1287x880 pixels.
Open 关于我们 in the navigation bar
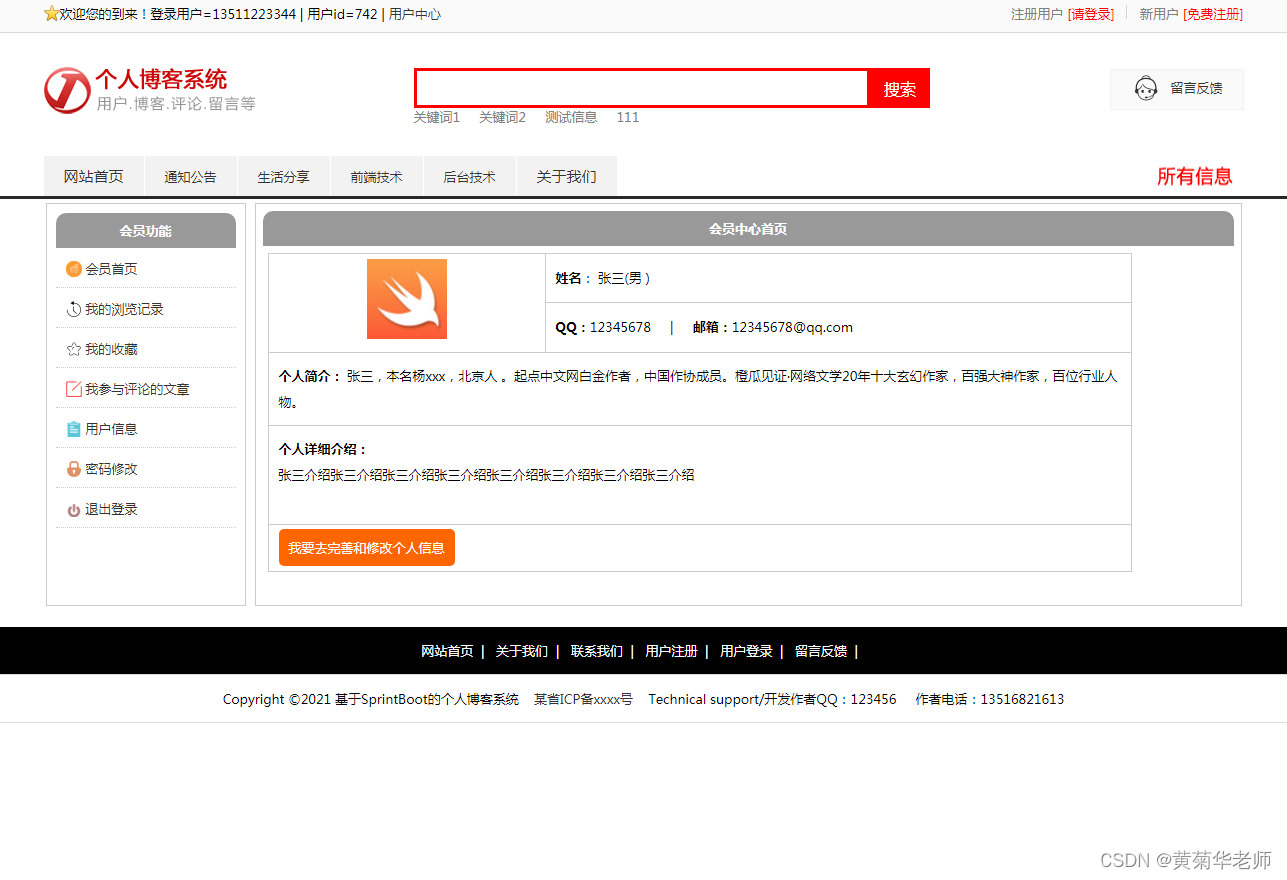point(566,175)
